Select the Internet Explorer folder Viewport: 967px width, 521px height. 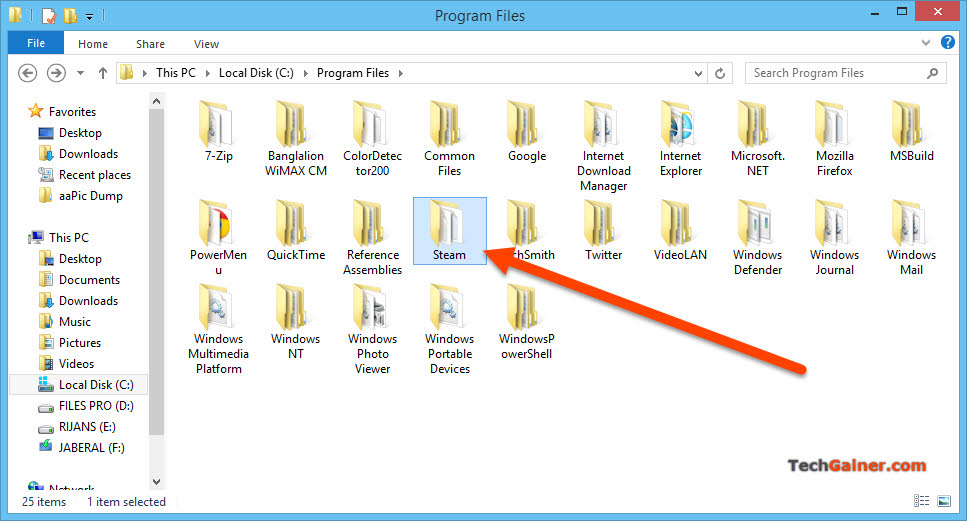[x=681, y=139]
